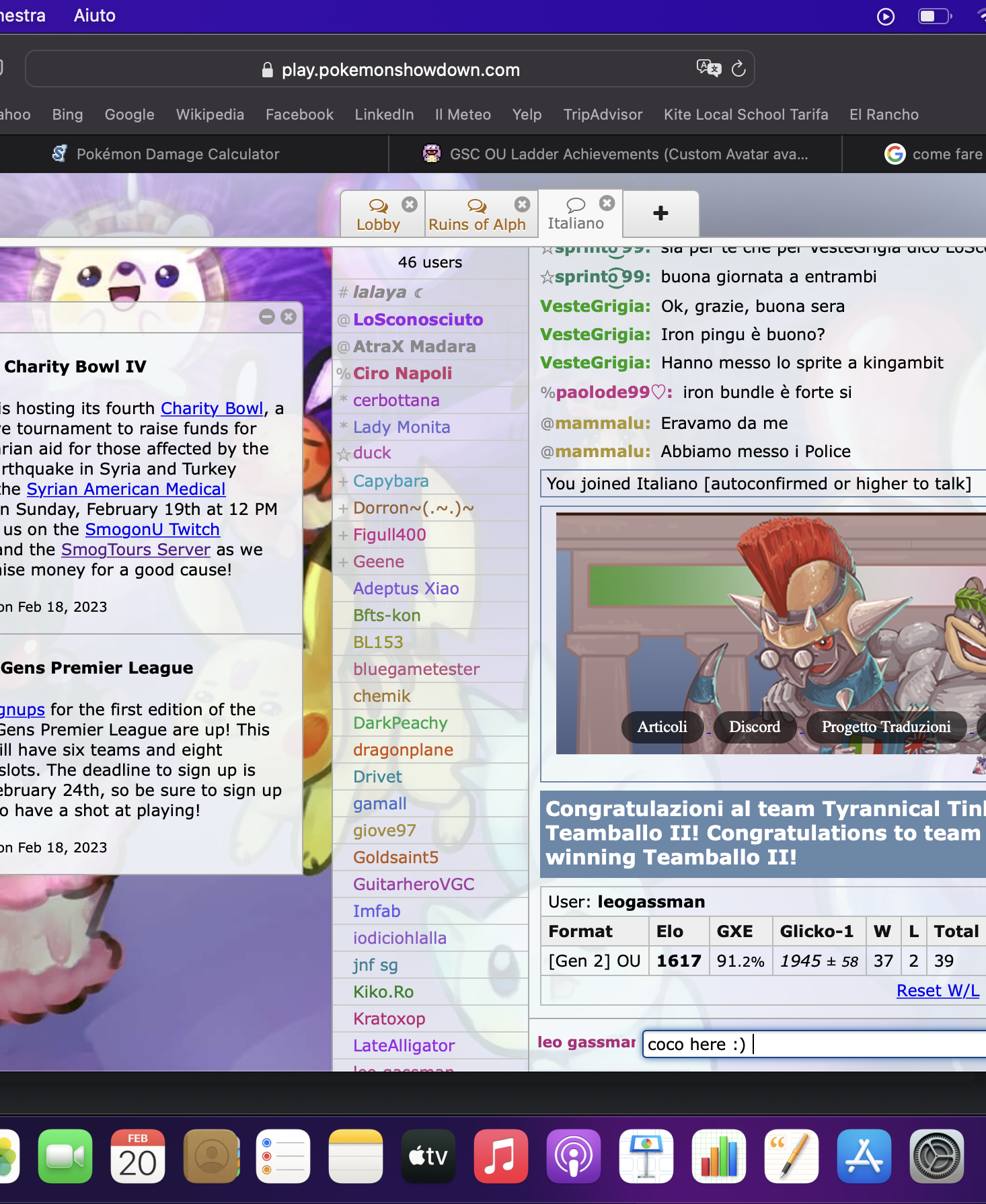Click the Articoli button in banner

coord(662,727)
